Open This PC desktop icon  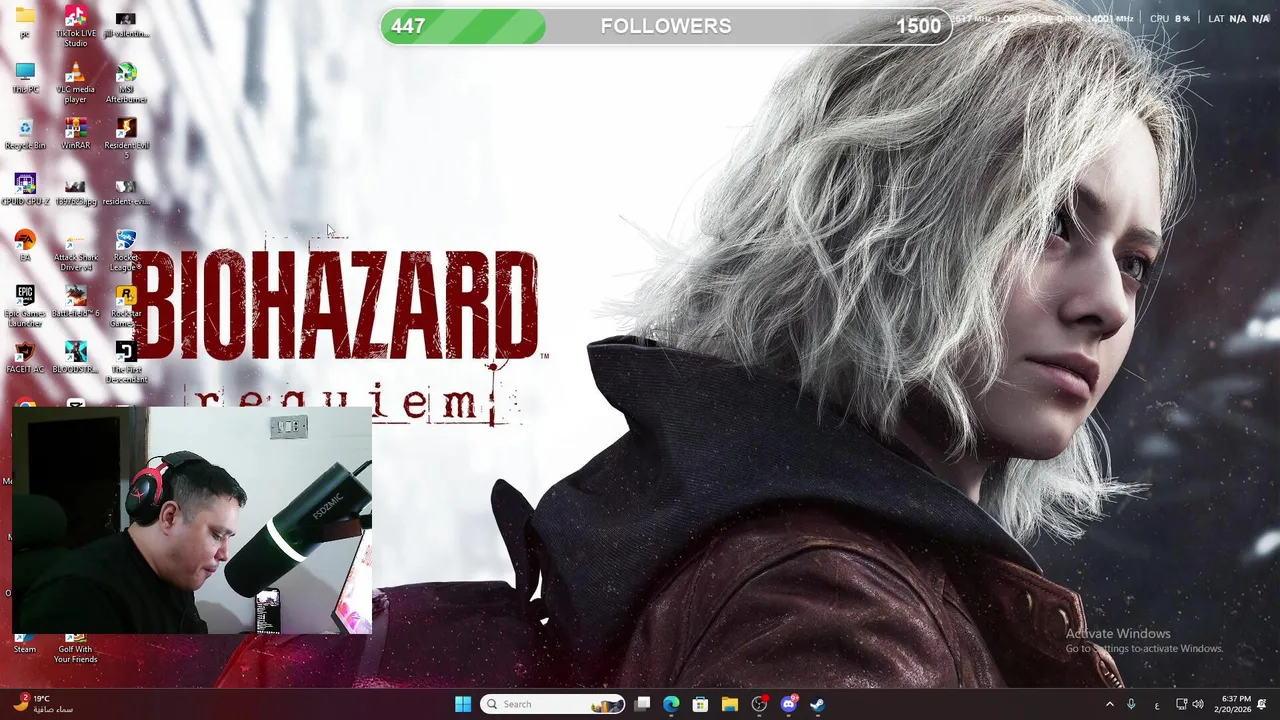tap(25, 77)
